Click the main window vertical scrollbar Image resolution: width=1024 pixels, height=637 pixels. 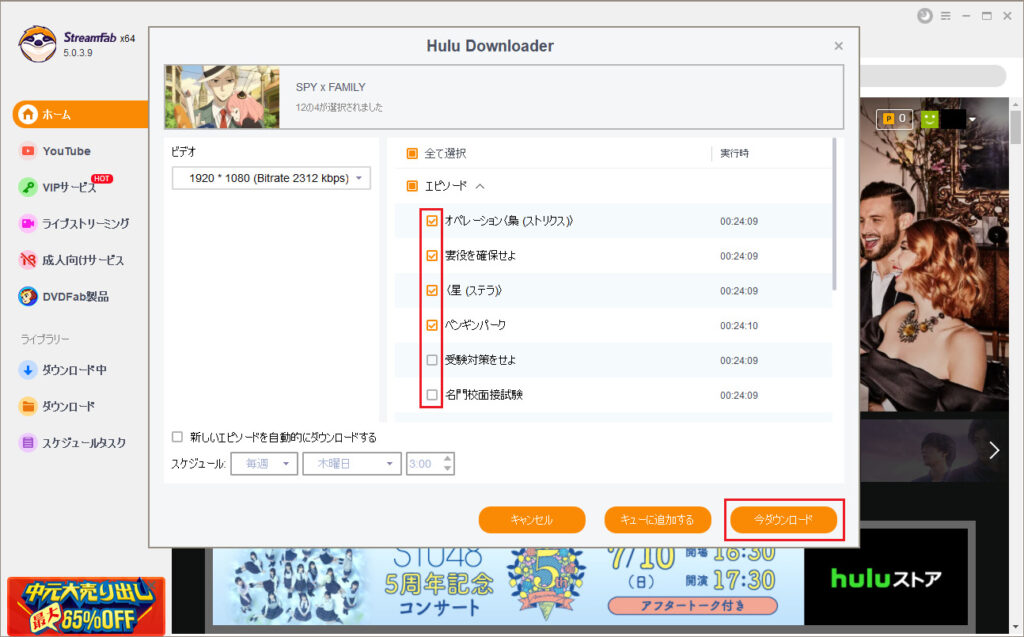[x=1015, y=127]
